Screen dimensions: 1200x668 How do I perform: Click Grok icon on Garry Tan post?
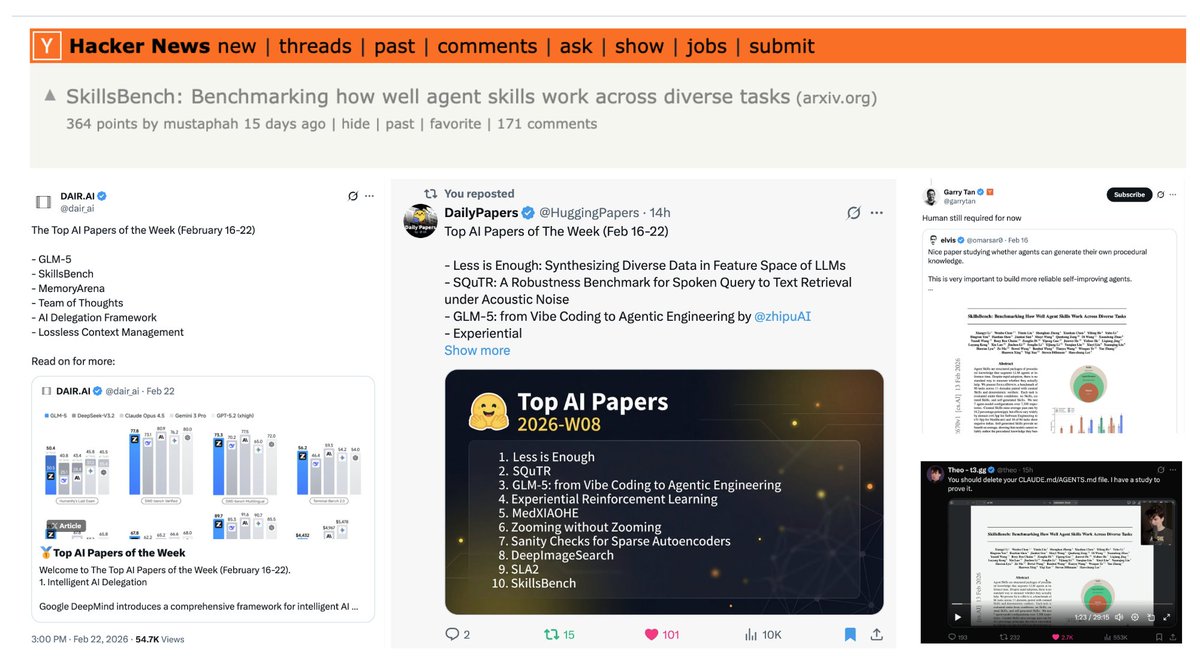[x=1161, y=195]
